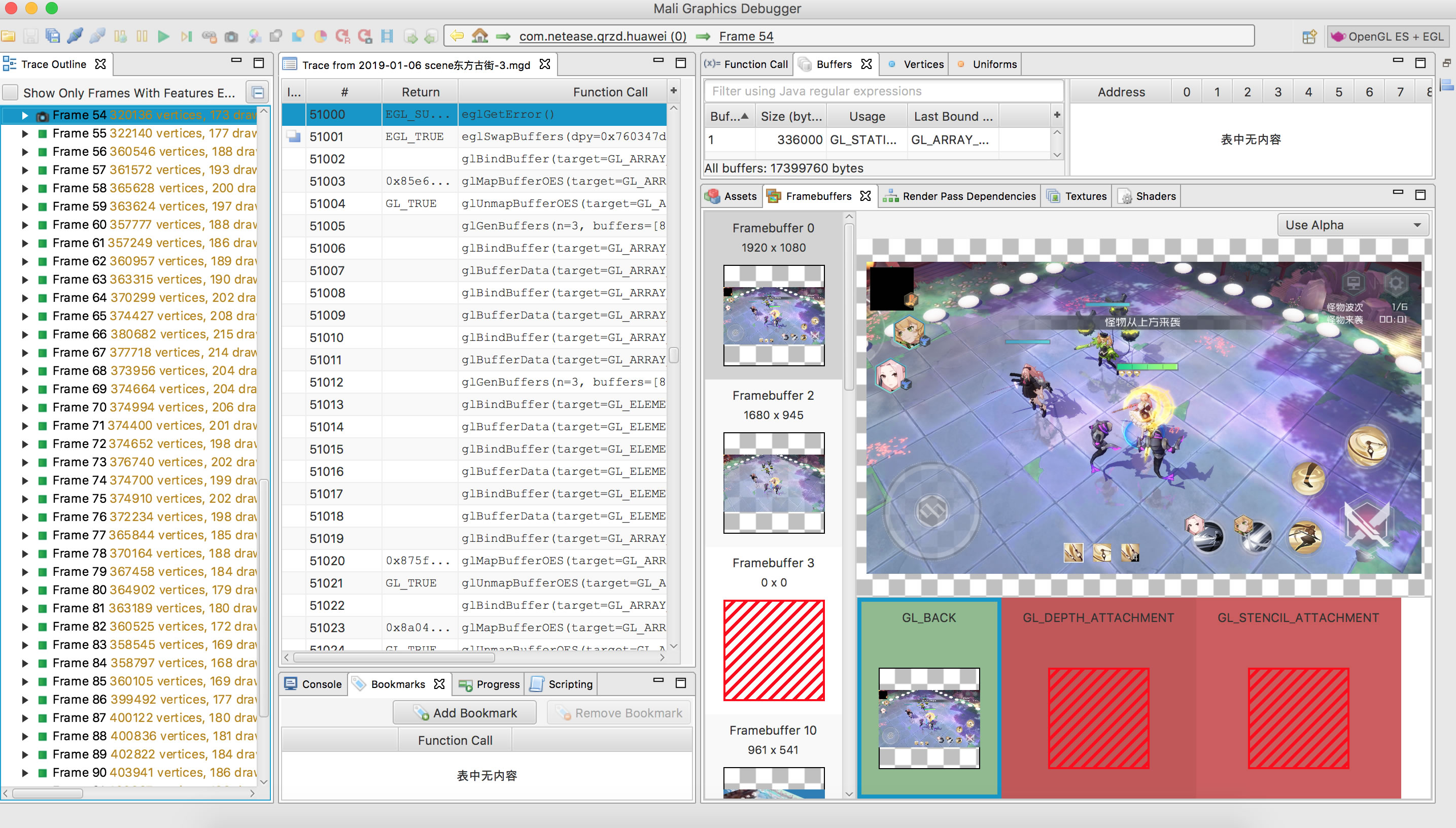Click the pie chart fragment count icon
This screenshot has height=828, width=1456.
(321, 37)
